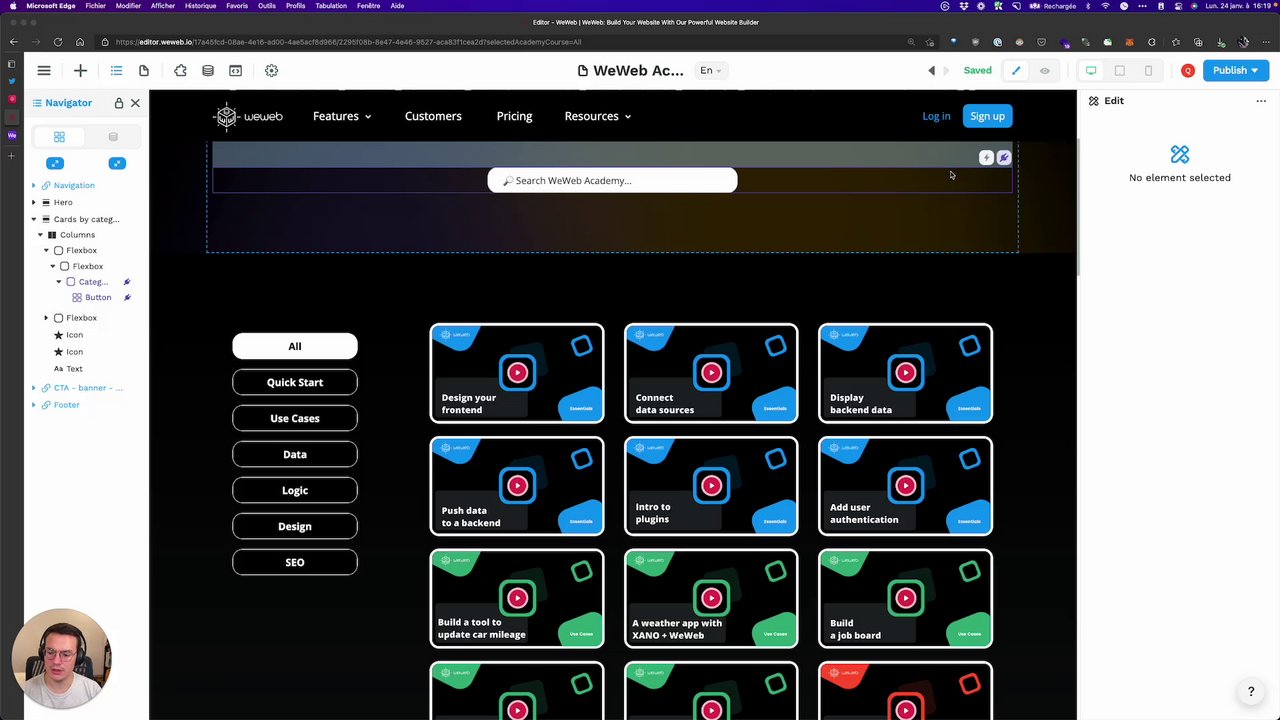Lock the Navigator panel with padlock icon
Screen dimensions: 1280x720
tap(118, 103)
